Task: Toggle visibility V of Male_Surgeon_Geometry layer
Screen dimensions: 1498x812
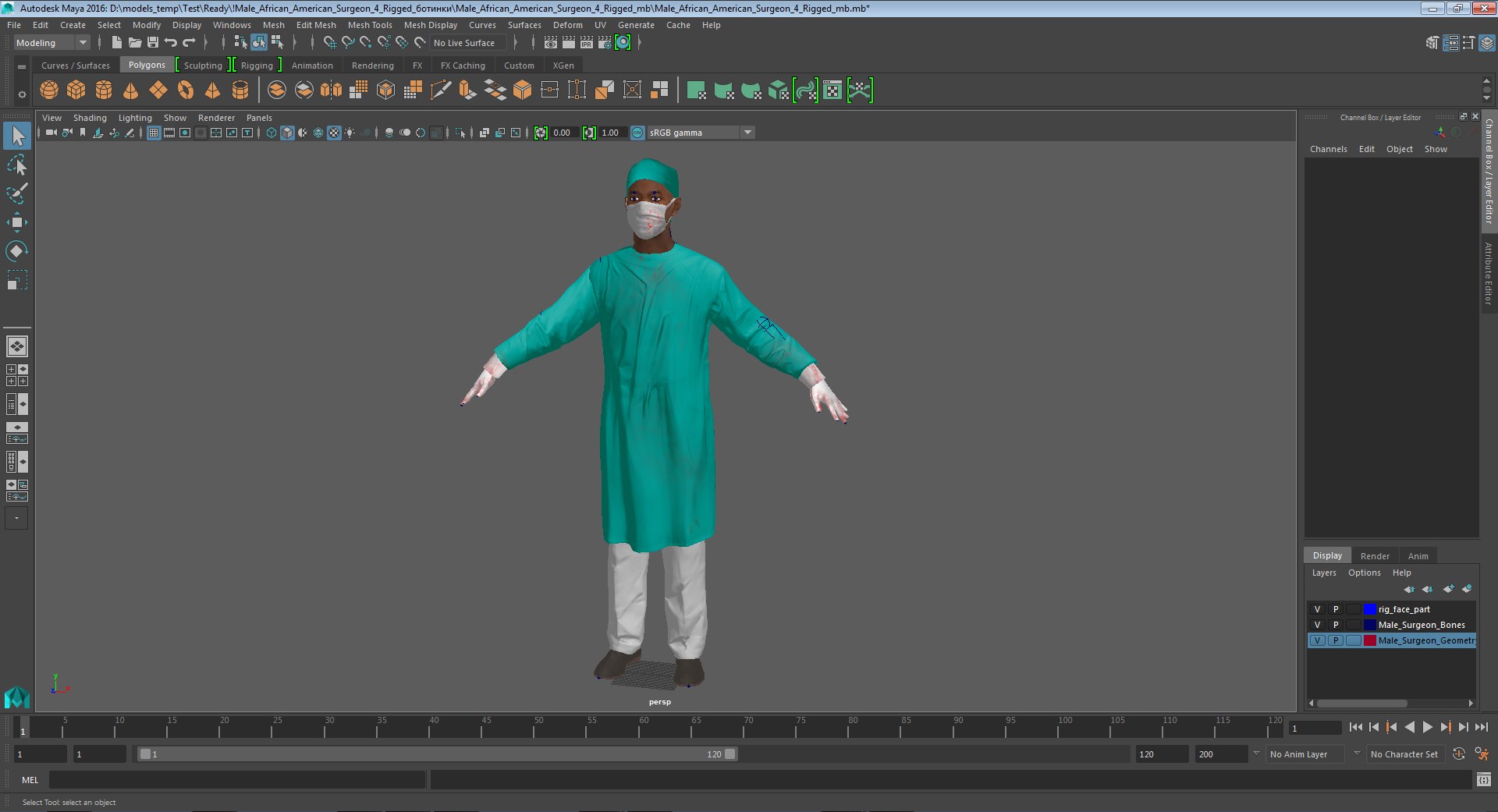Action: [x=1318, y=640]
